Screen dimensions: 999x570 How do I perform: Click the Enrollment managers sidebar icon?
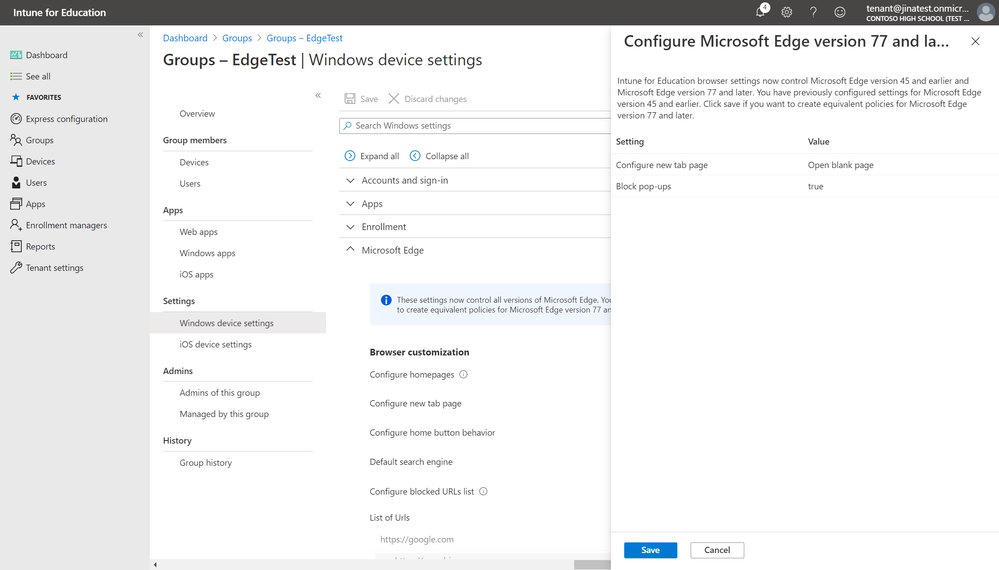point(16,225)
